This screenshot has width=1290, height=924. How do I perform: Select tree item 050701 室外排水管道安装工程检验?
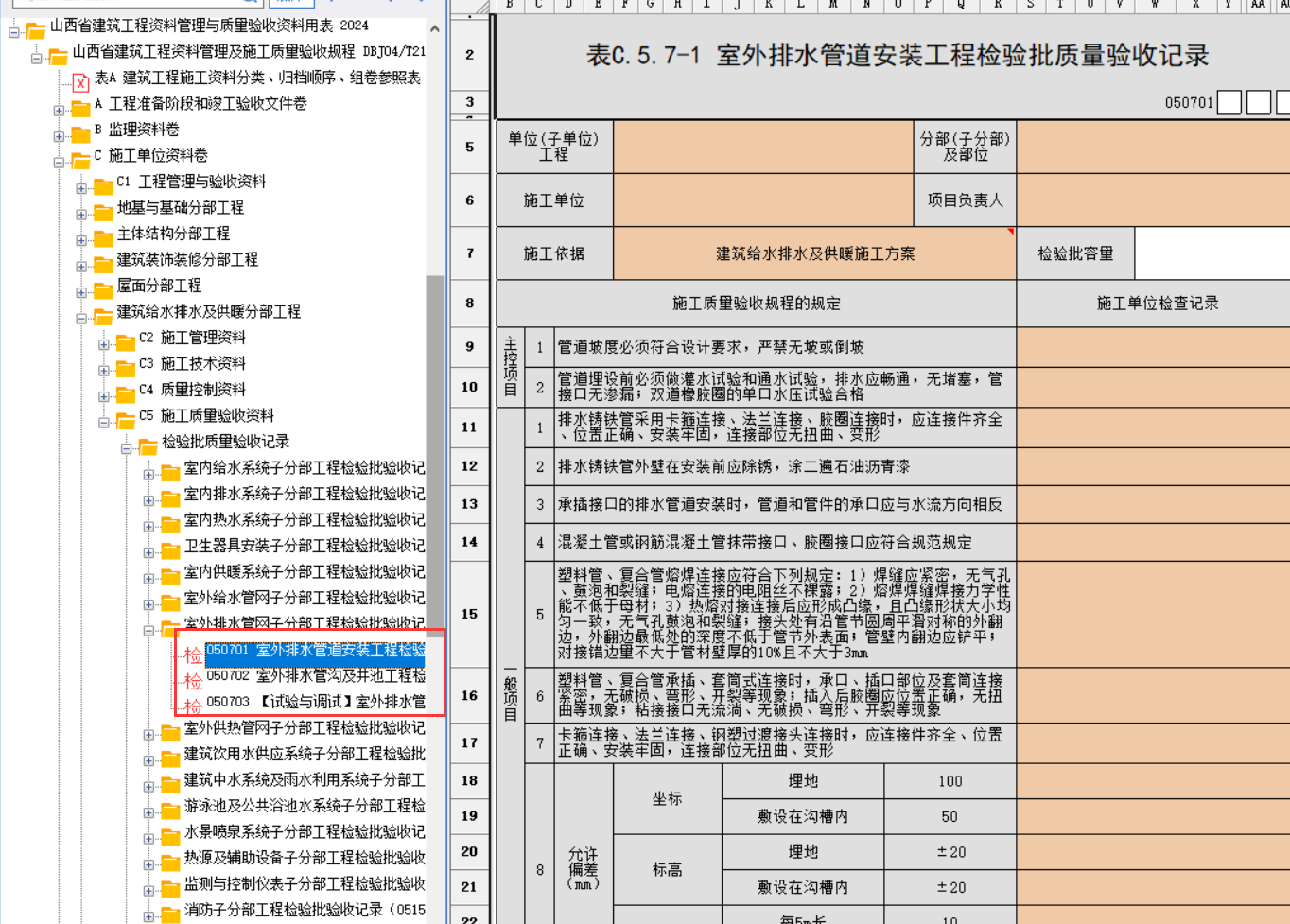pos(315,651)
